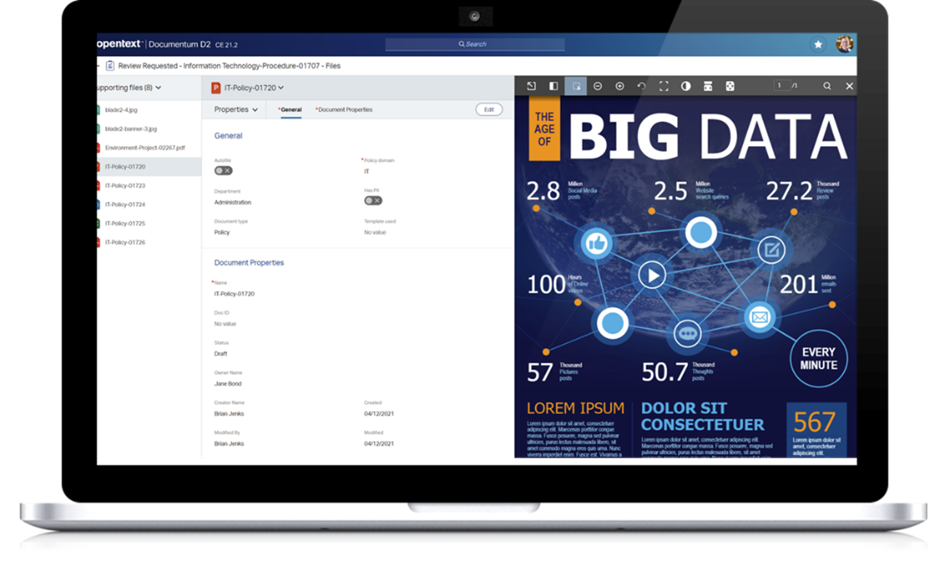
Task: Open search in the document viewer
Action: click(827, 86)
